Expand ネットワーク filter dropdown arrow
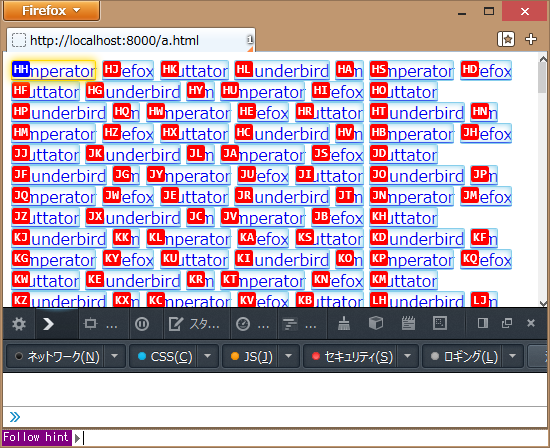The image size is (550, 448). tap(115, 356)
